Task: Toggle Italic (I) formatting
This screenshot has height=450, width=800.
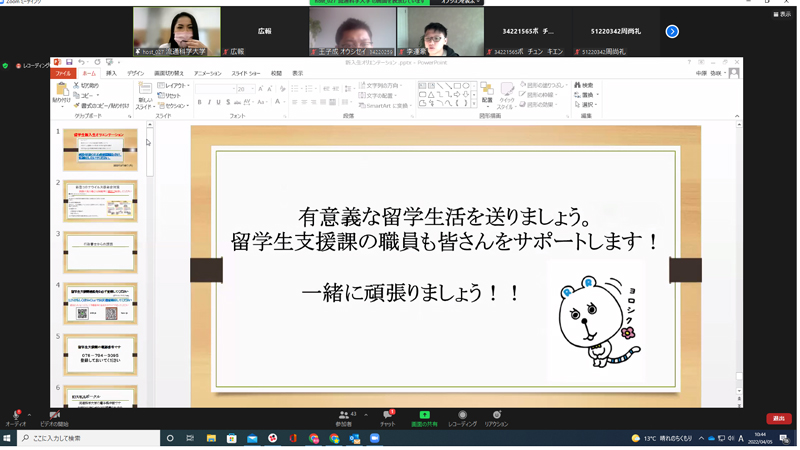Action: [x=209, y=102]
